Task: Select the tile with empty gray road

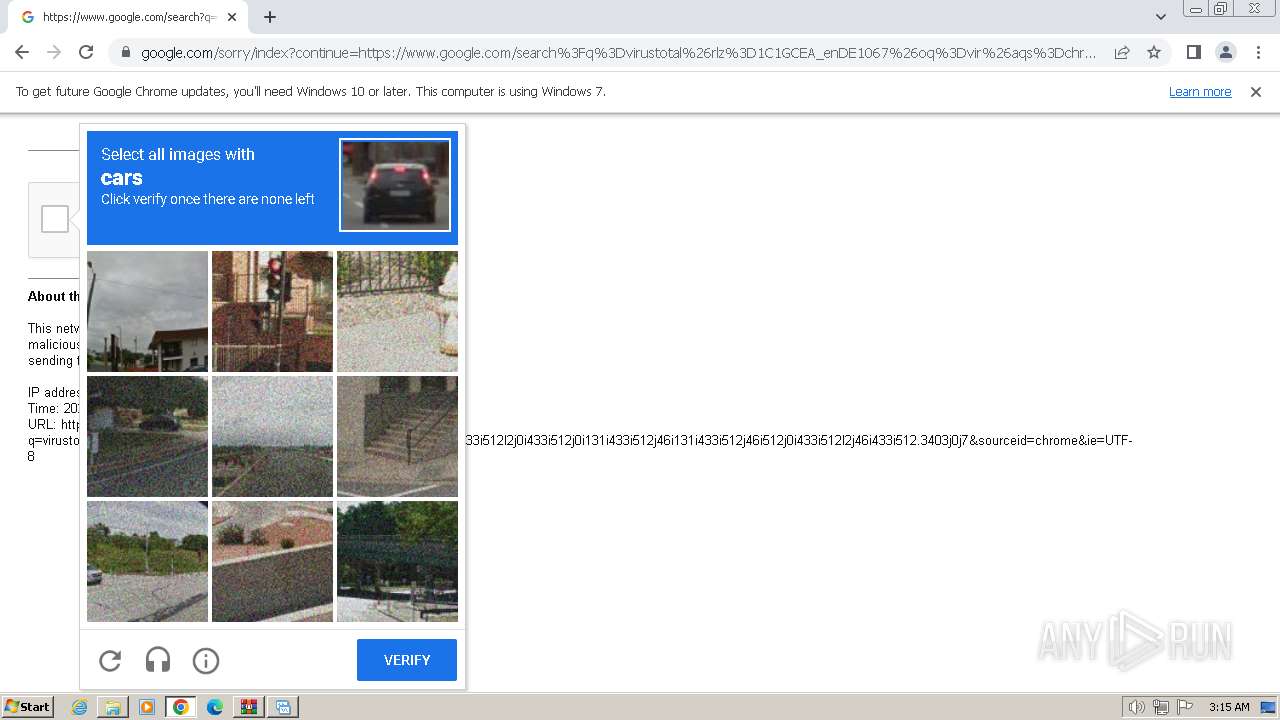Action: pyautogui.click(x=272, y=436)
